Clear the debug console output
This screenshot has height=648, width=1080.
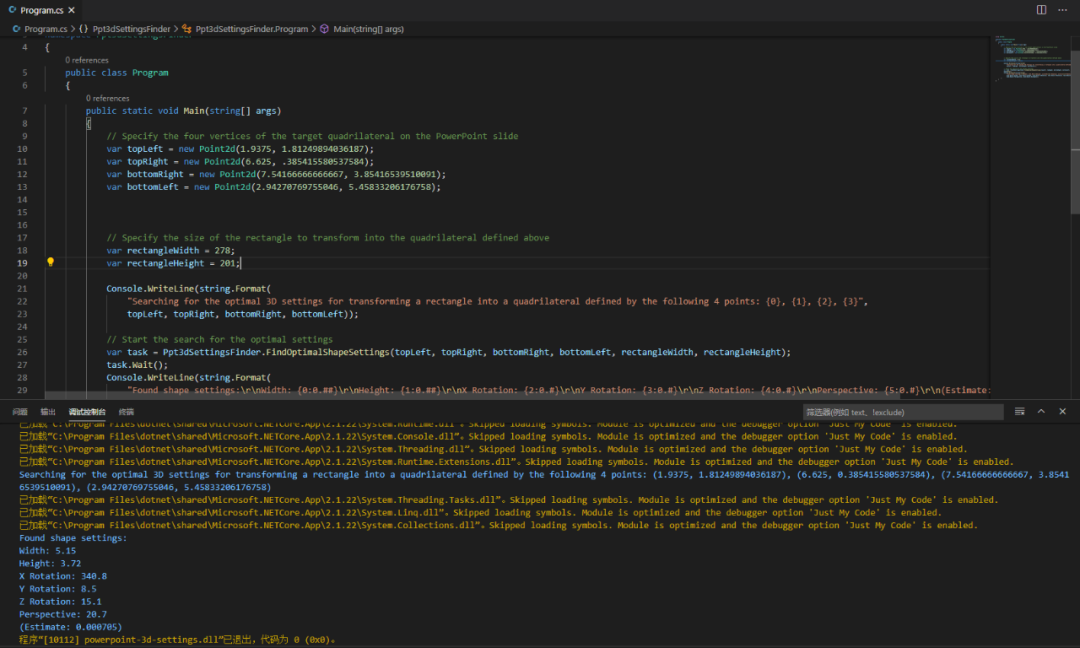1019,412
